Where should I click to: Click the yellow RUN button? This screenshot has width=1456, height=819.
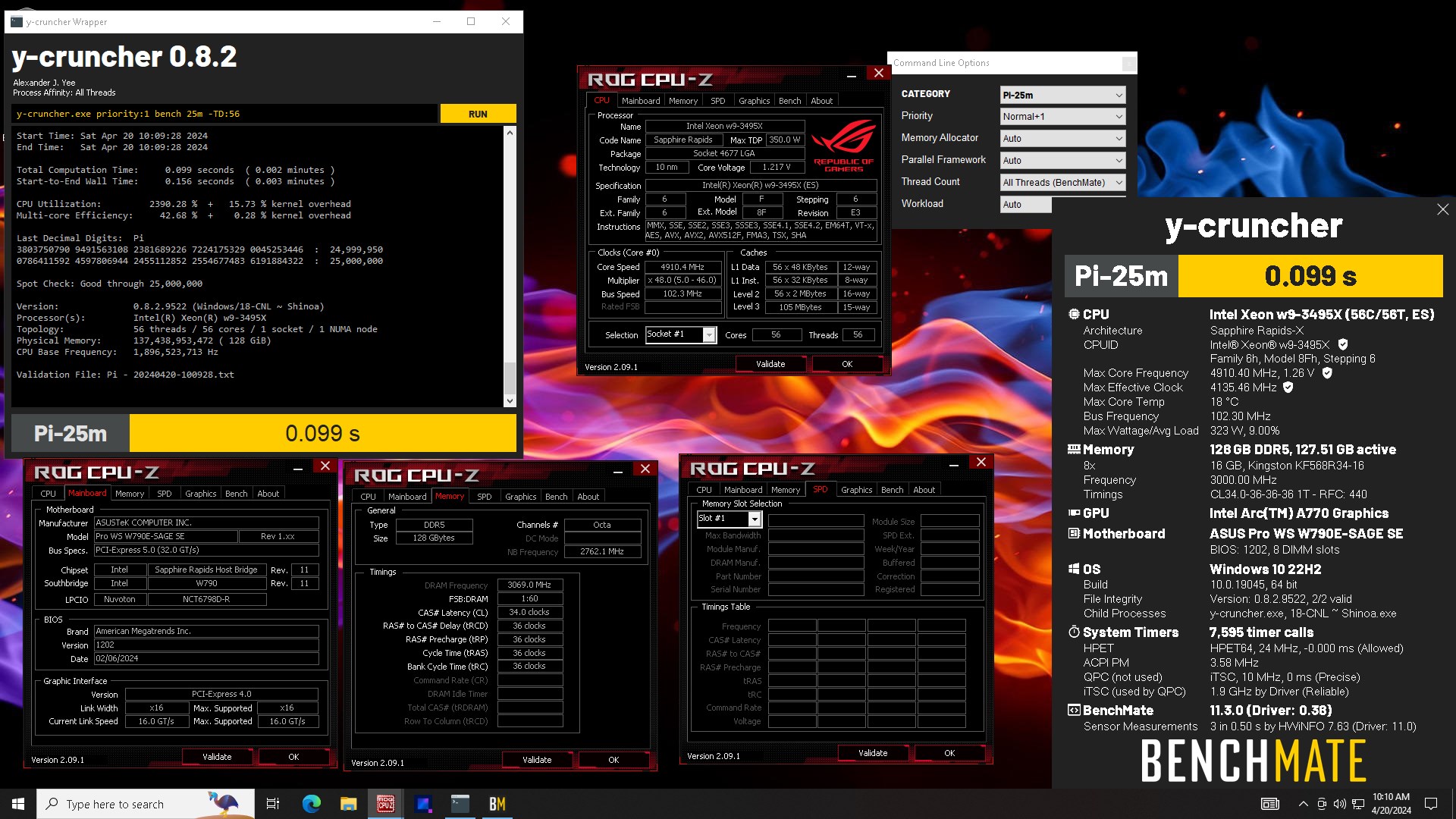coord(478,114)
